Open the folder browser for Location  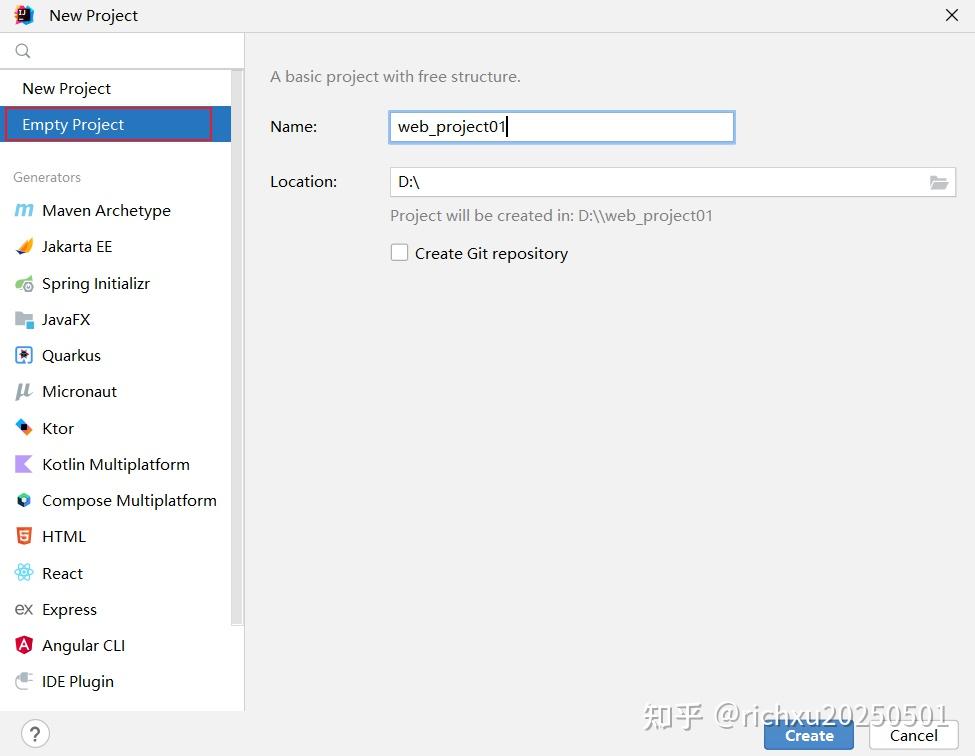pyautogui.click(x=939, y=183)
